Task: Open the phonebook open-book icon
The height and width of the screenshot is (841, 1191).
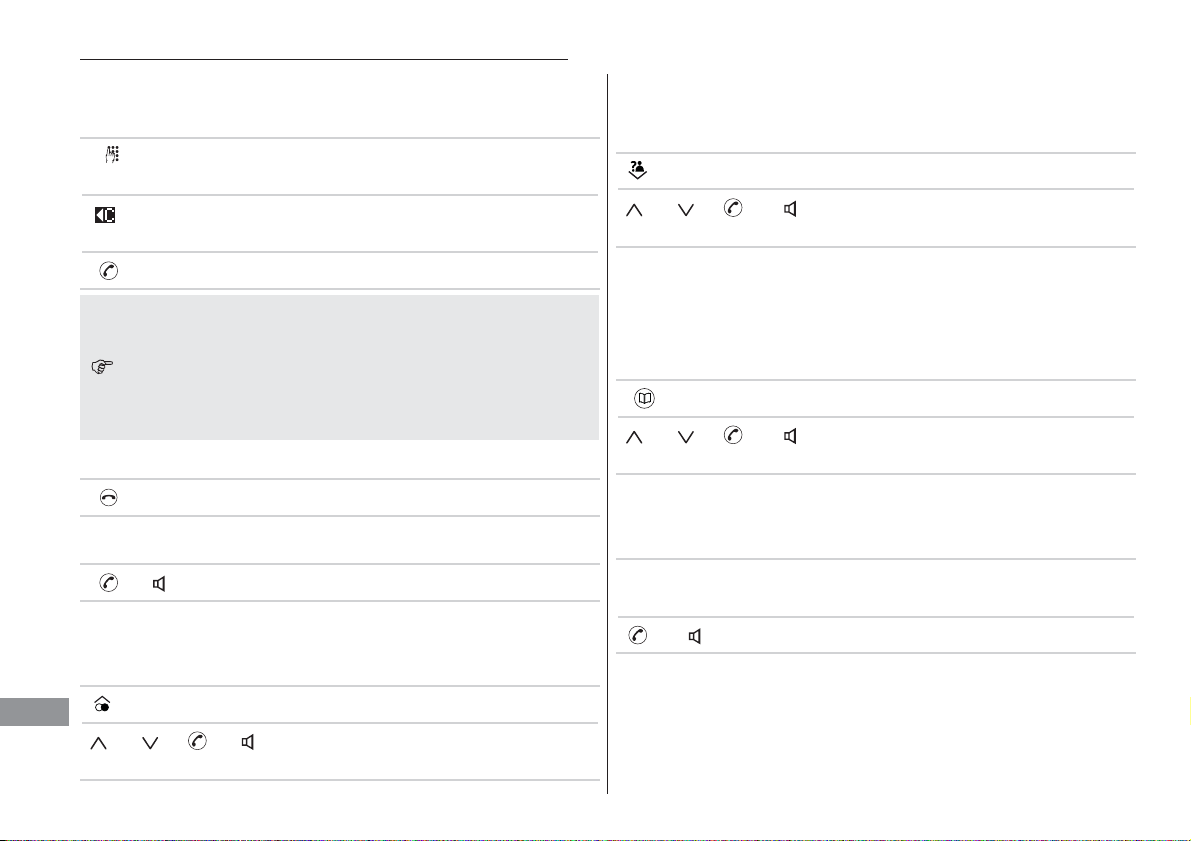Action: 644,398
